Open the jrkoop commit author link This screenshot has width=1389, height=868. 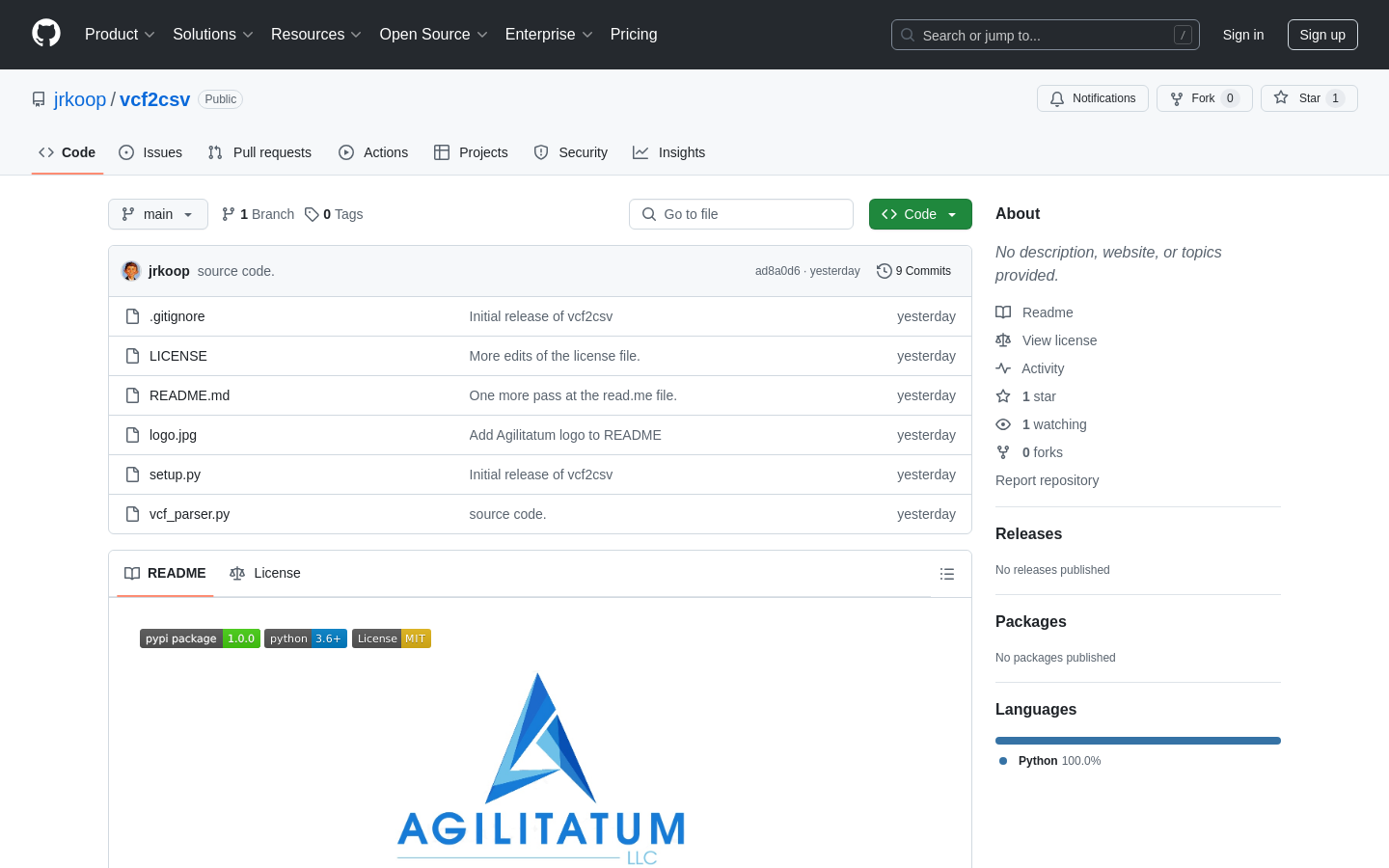169,271
